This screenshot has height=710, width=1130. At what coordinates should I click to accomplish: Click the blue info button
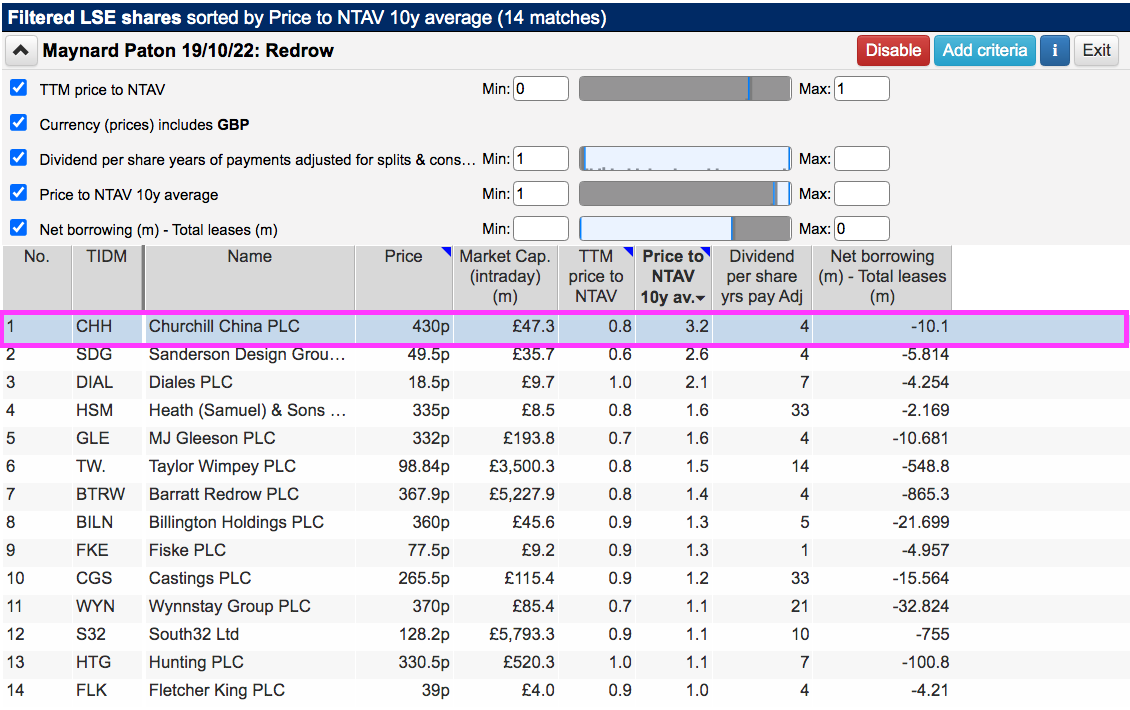pyautogui.click(x=1054, y=50)
